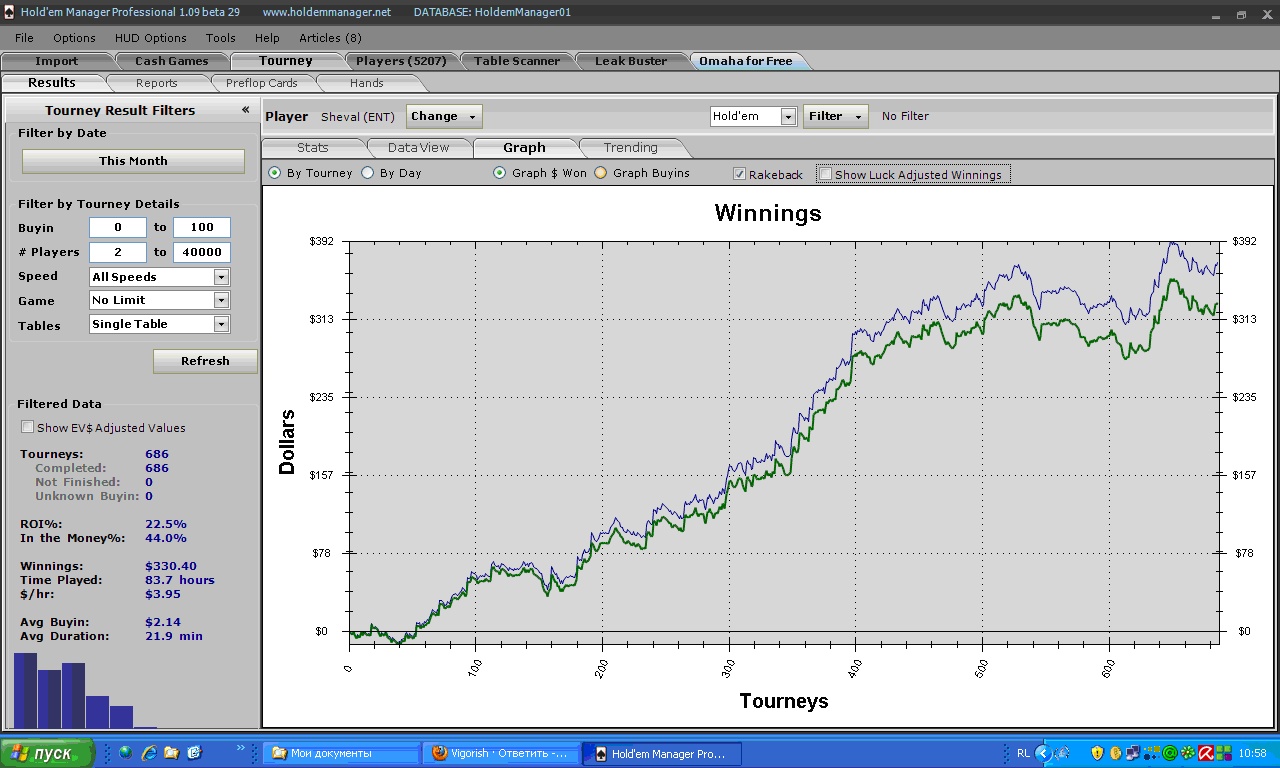Enable Show Luck Adjusted Winnings
The height and width of the screenshot is (768, 1280).
[x=826, y=174]
